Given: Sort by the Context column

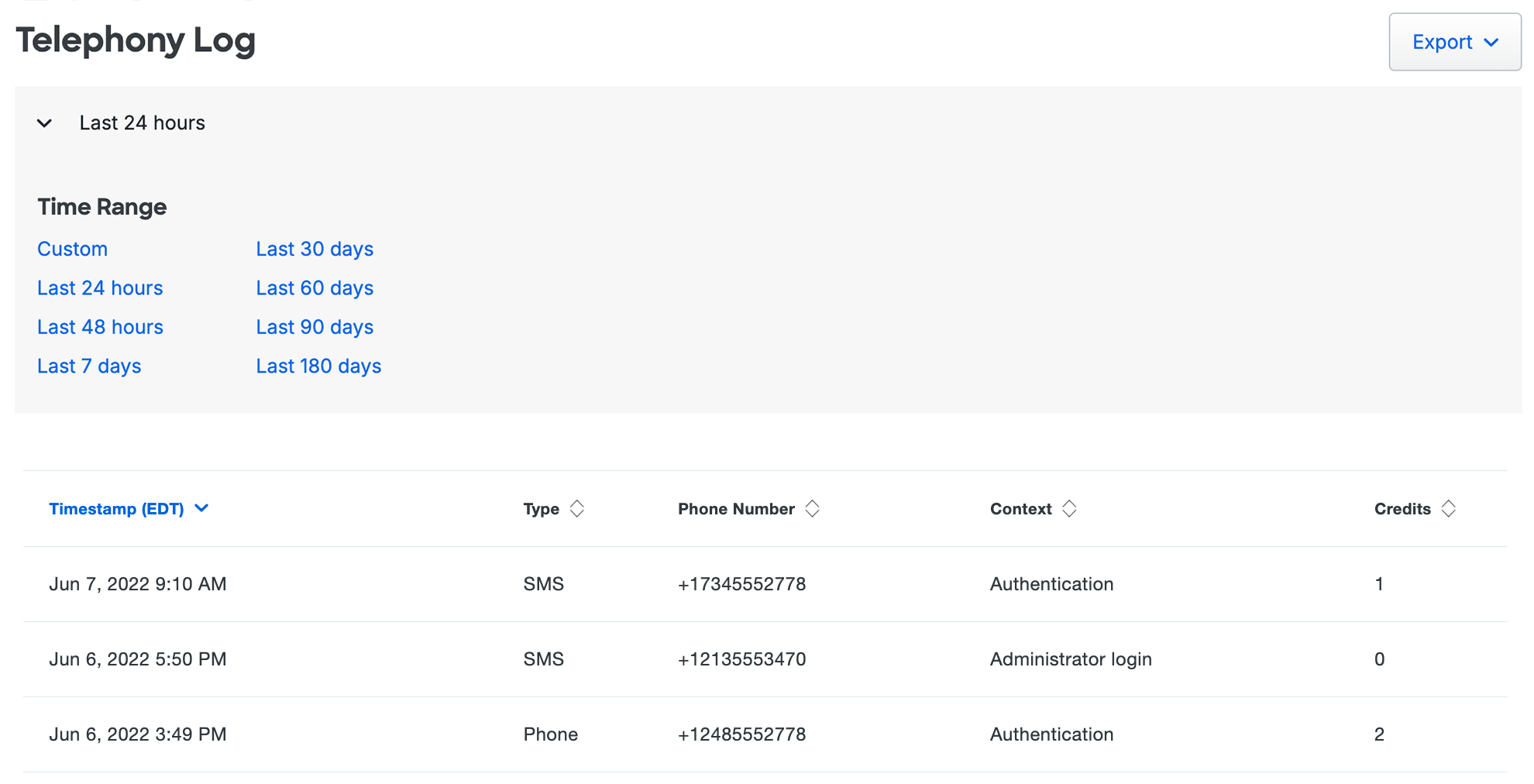Looking at the screenshot, I should [1070, 509].
